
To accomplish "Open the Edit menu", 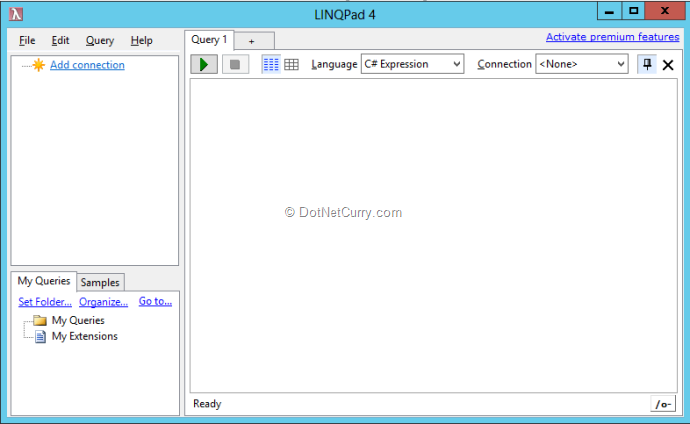I will 60,40.
